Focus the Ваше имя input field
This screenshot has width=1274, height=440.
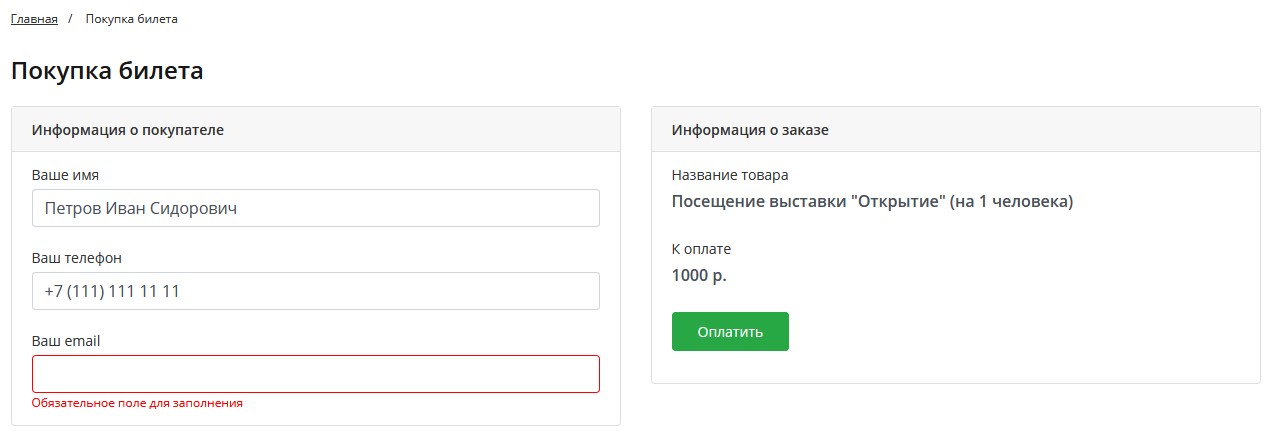click(316, 209)
